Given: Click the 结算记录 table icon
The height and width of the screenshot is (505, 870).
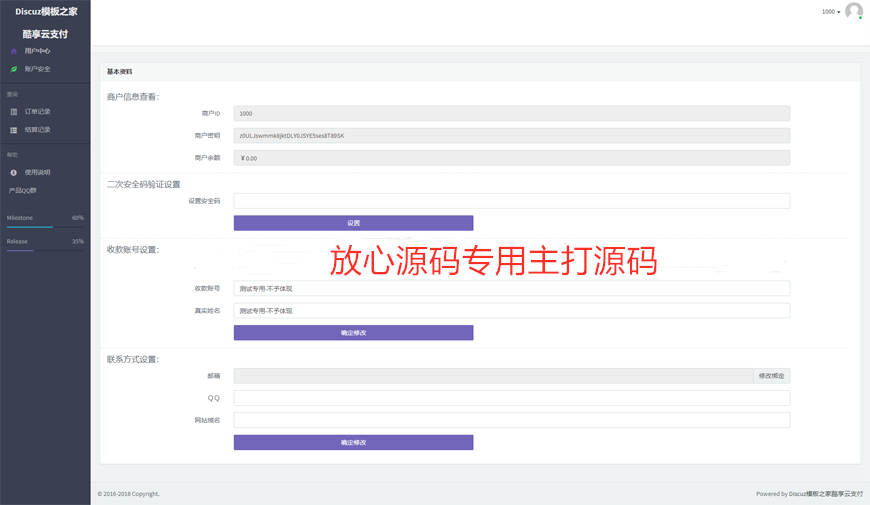Looking at the screenshot, I should click(x=14, y=130).
